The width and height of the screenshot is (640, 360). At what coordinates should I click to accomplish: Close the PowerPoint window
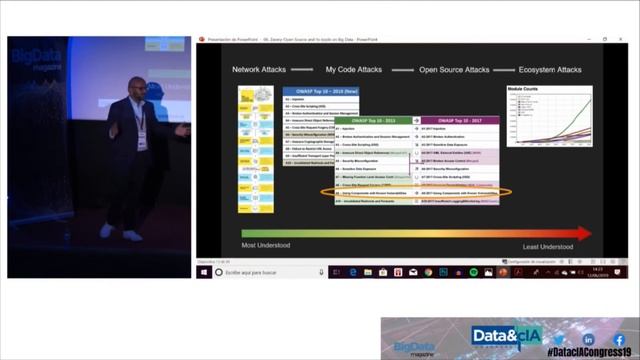[620, 39]
